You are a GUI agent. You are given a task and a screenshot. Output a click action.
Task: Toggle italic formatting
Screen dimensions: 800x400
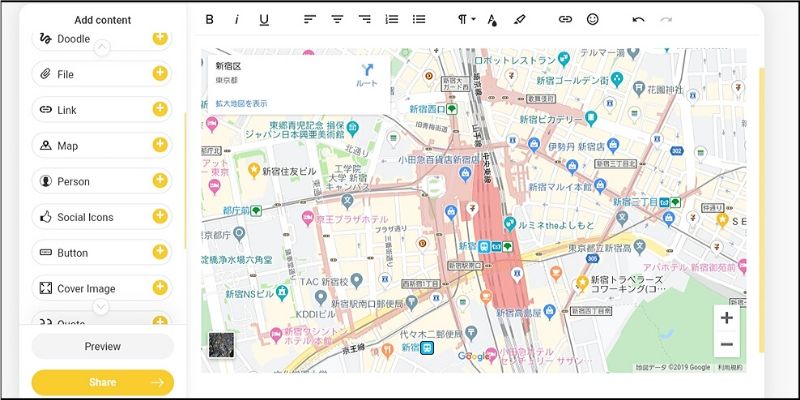[236, 19]
